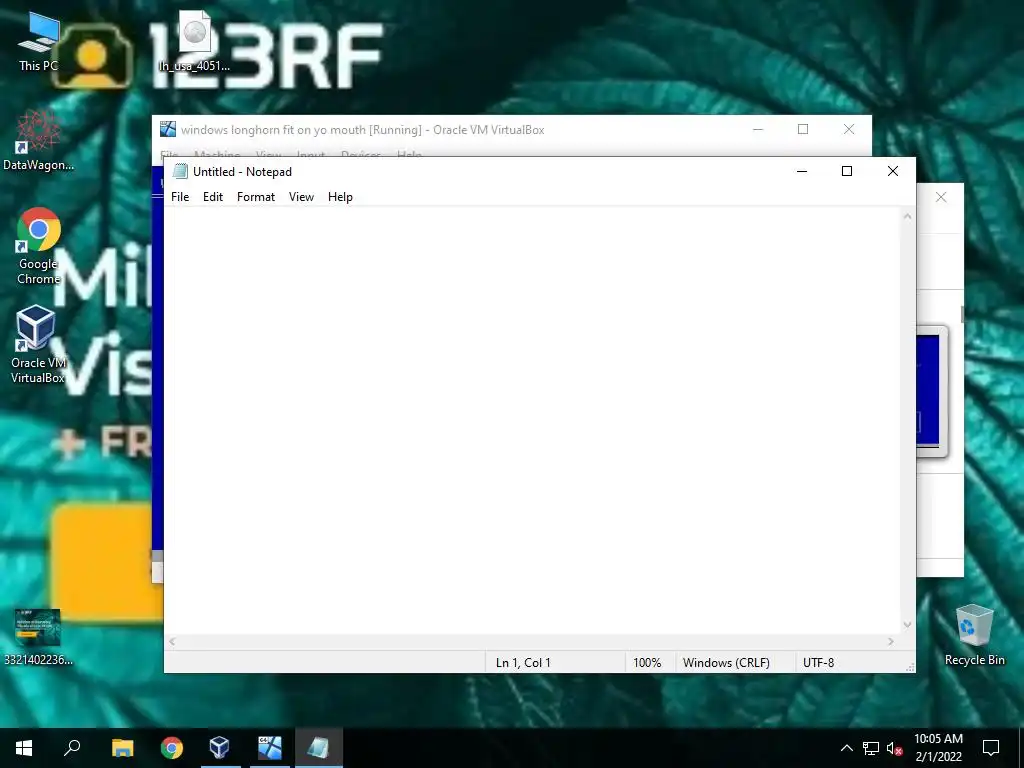
Task: Switch to VirtualBox Manager in the taskbar
Action: (220, 748)
